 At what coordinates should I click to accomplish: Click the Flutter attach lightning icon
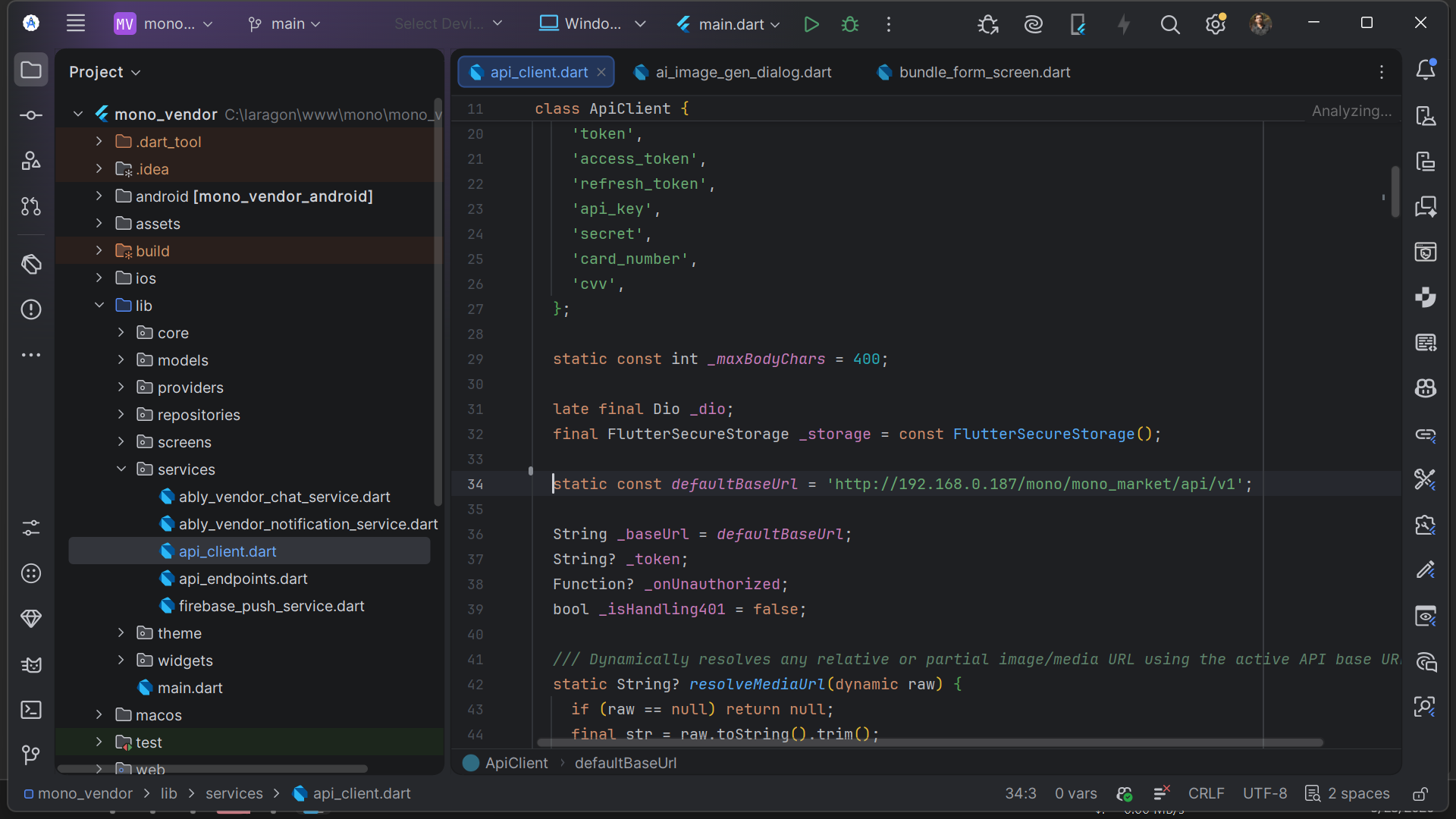pyautogui.click(x=1124, y=24)
